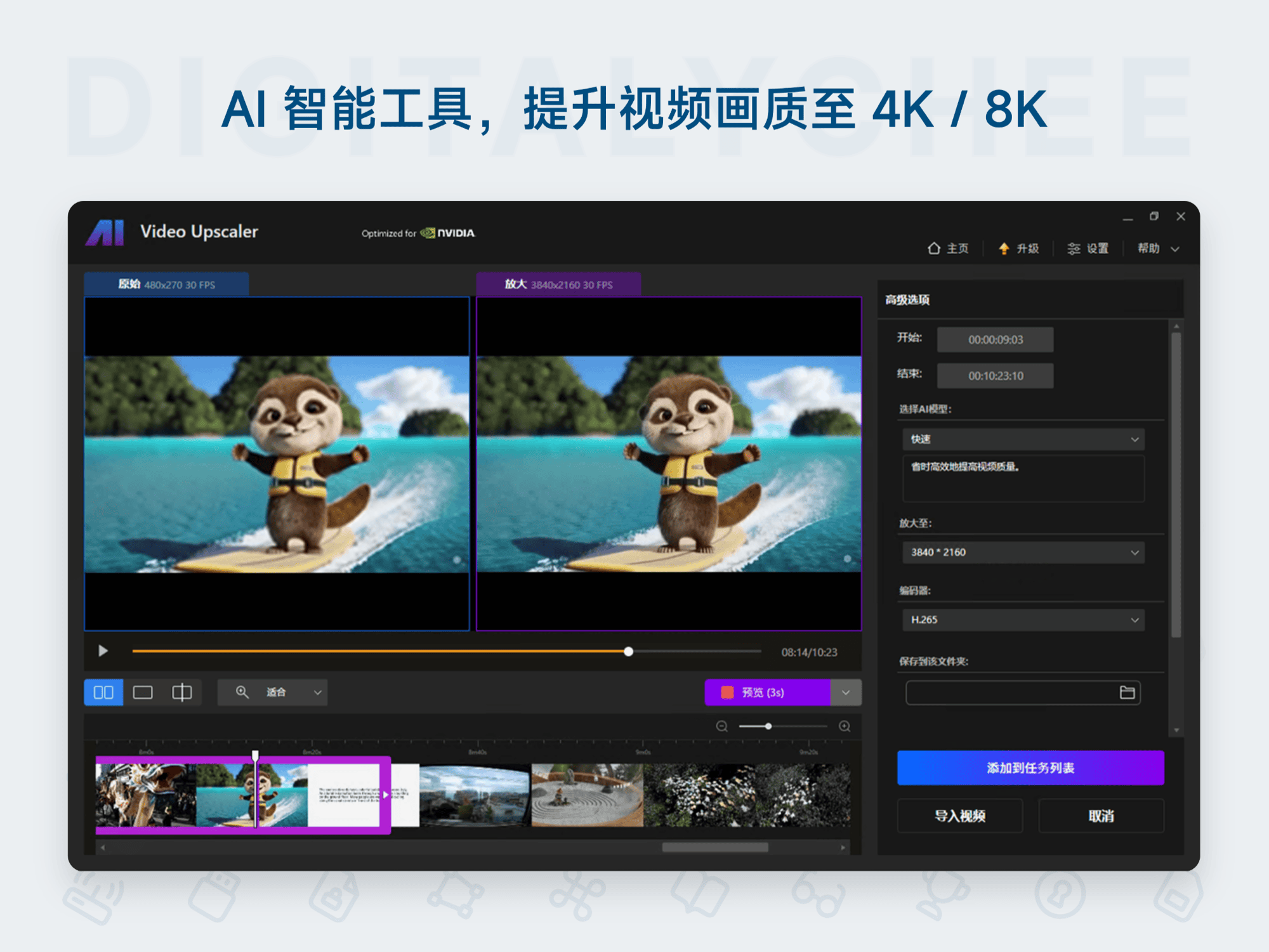Click the home icon in top bar
Image resolution: width=1269 pixels, height=952 pixels.
(x=934, y=248)
